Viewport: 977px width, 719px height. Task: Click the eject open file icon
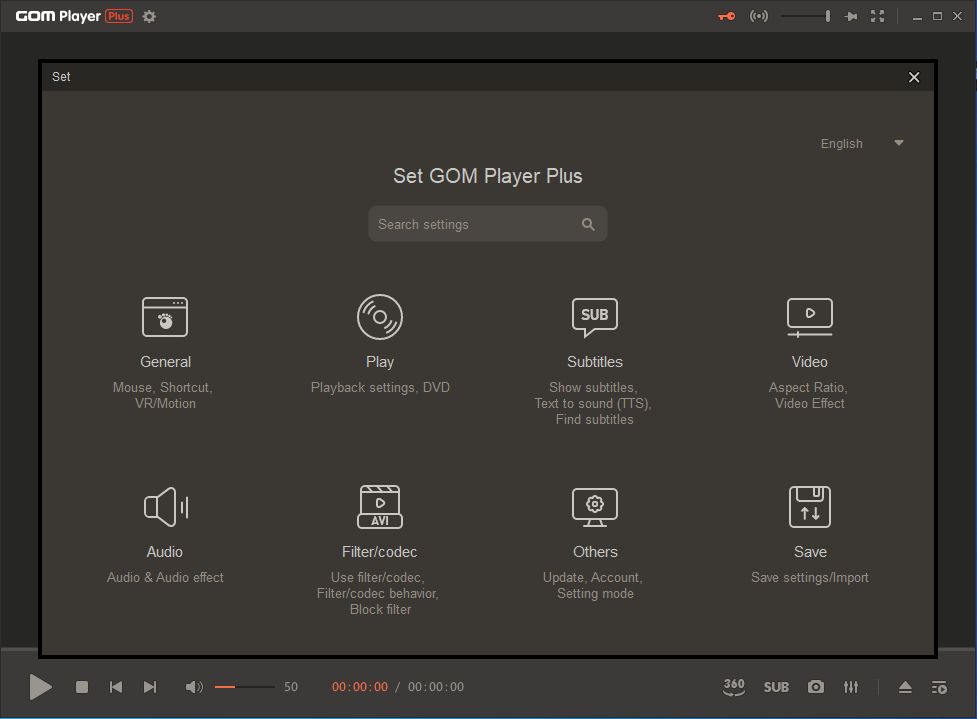pyautogui.click(x=905, y=687)
